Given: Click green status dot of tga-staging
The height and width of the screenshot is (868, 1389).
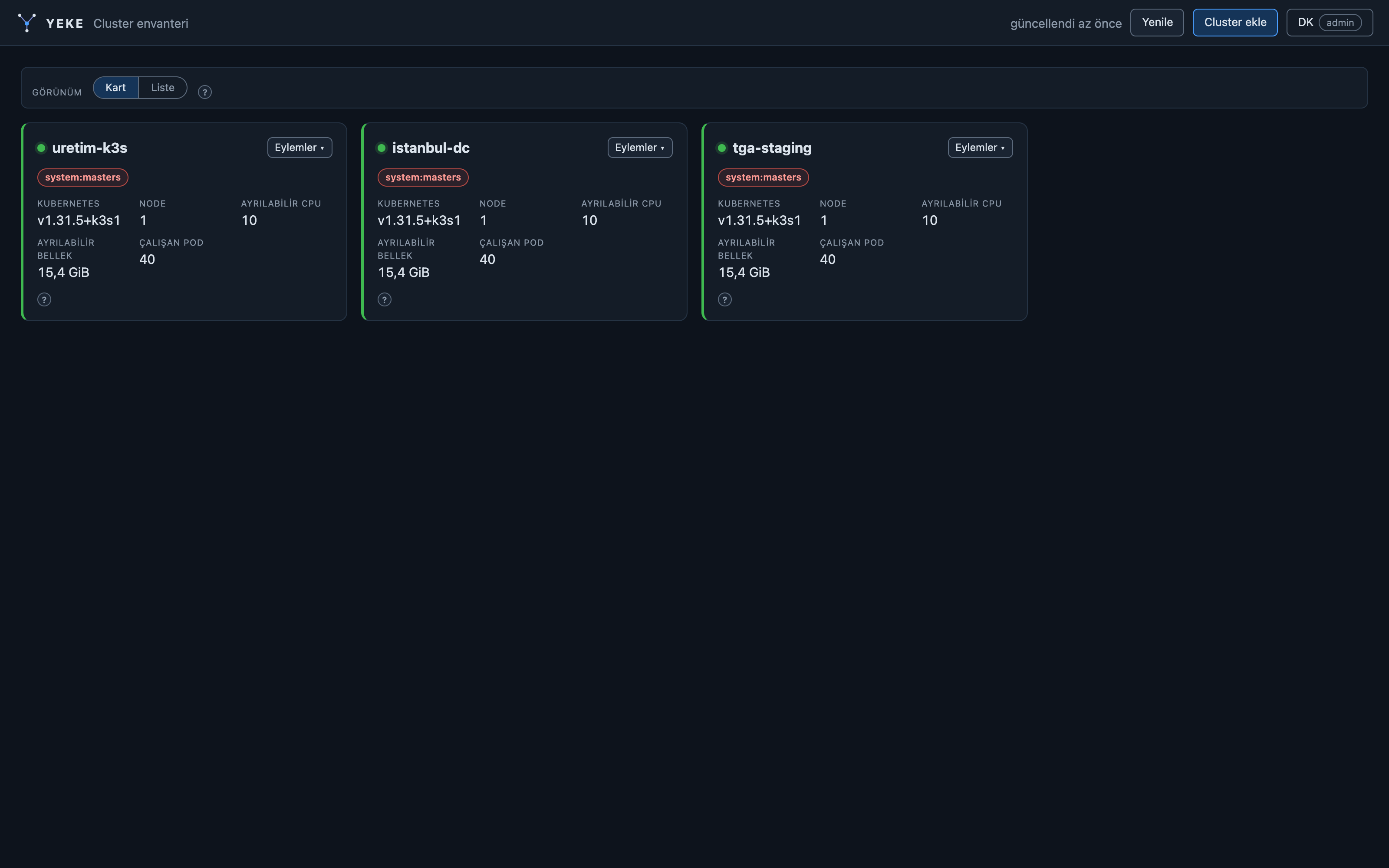Looking at the screenshot, I should point(722,148).
